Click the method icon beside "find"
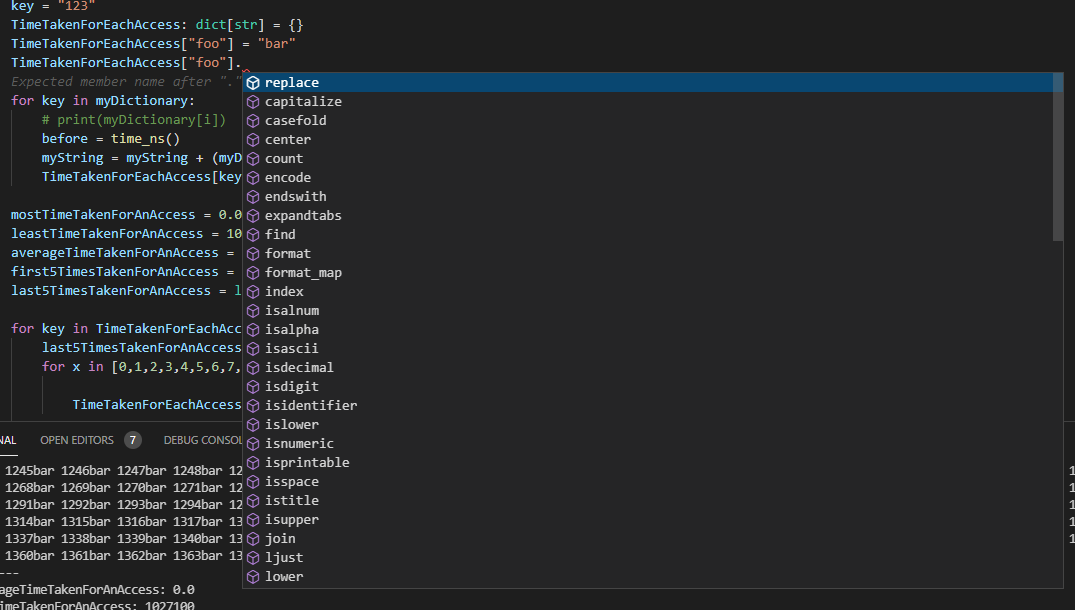This screenshot has width=1075, height=610. (252, 234)
